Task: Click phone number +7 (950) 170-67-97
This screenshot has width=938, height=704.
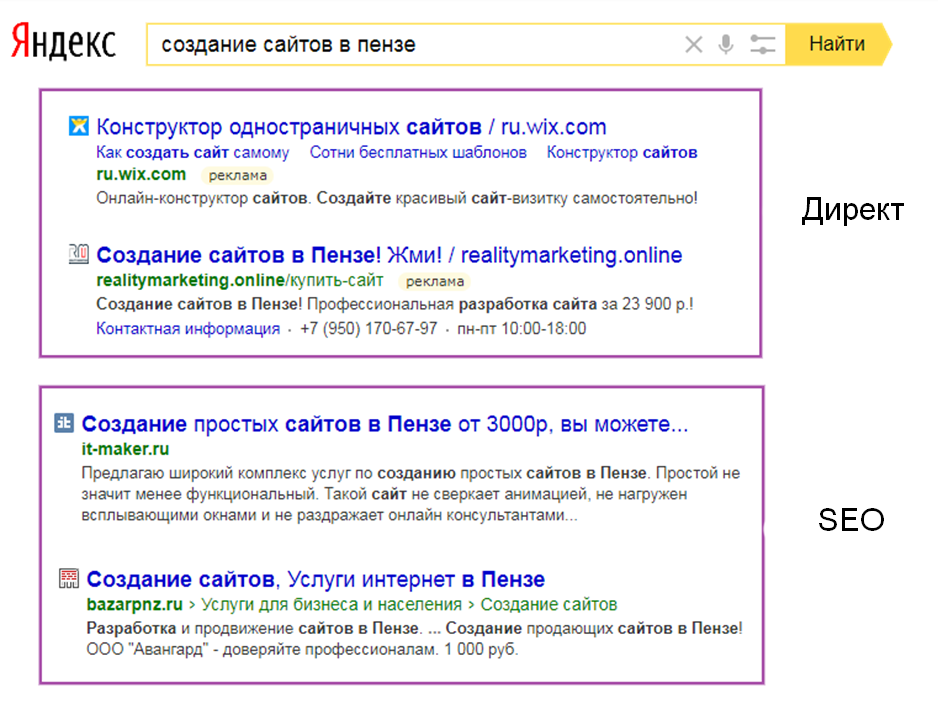Action: tap(368, 328)
